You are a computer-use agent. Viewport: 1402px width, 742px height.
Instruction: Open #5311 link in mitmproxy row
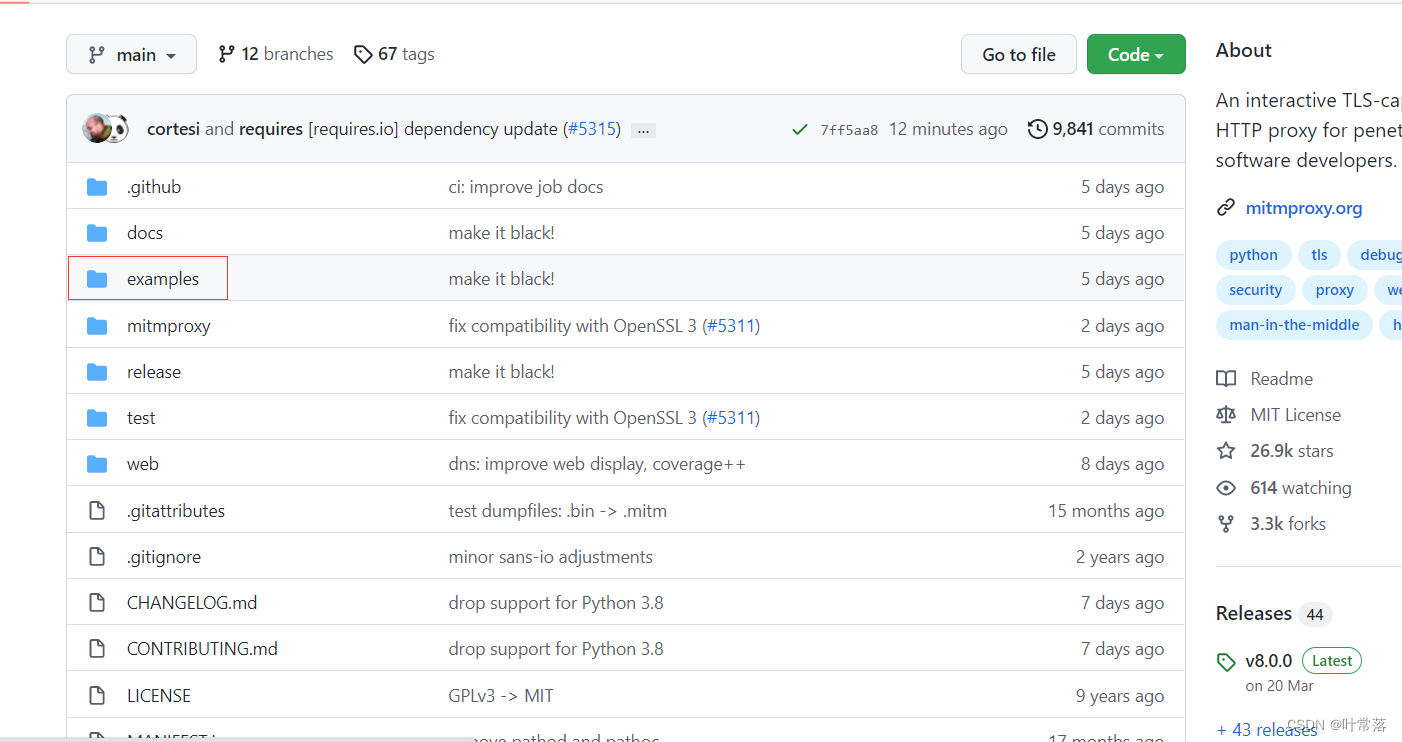coord(731,326)
